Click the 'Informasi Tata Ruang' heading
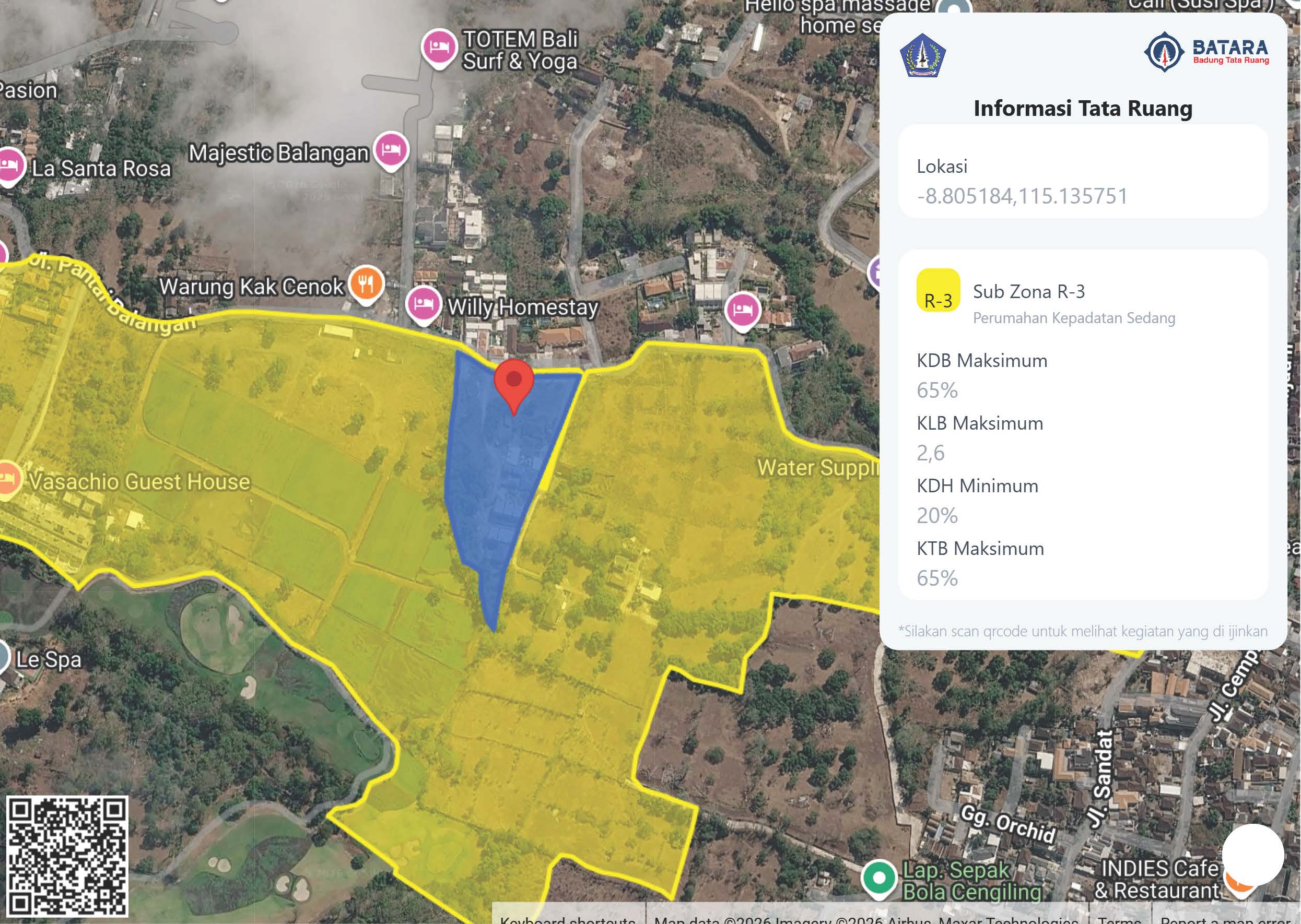Image resolution: width=1301 pixels, height=924 pixels. (x=1083, y=108)
